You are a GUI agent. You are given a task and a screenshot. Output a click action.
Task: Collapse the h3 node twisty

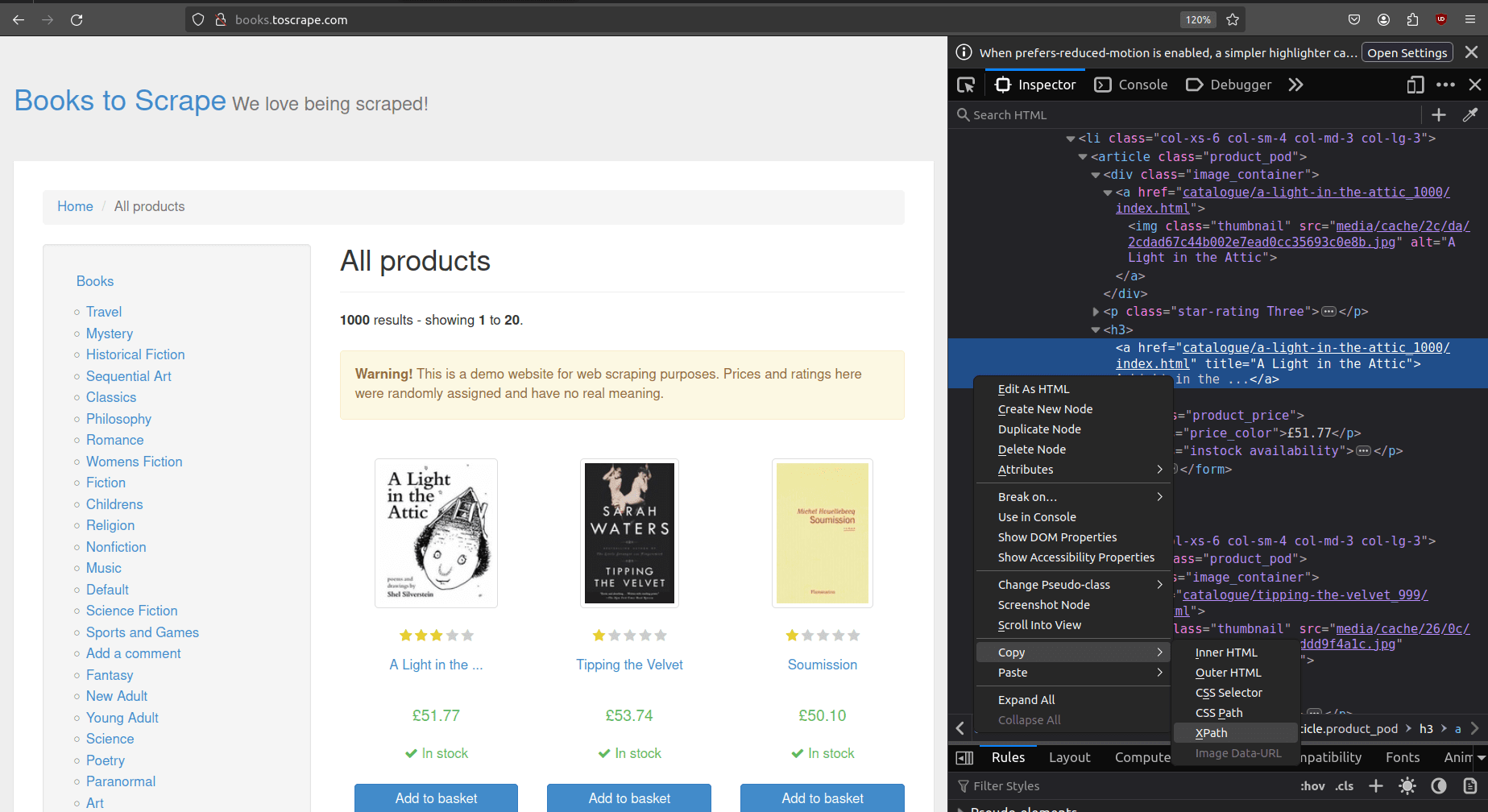(1096, 330)
